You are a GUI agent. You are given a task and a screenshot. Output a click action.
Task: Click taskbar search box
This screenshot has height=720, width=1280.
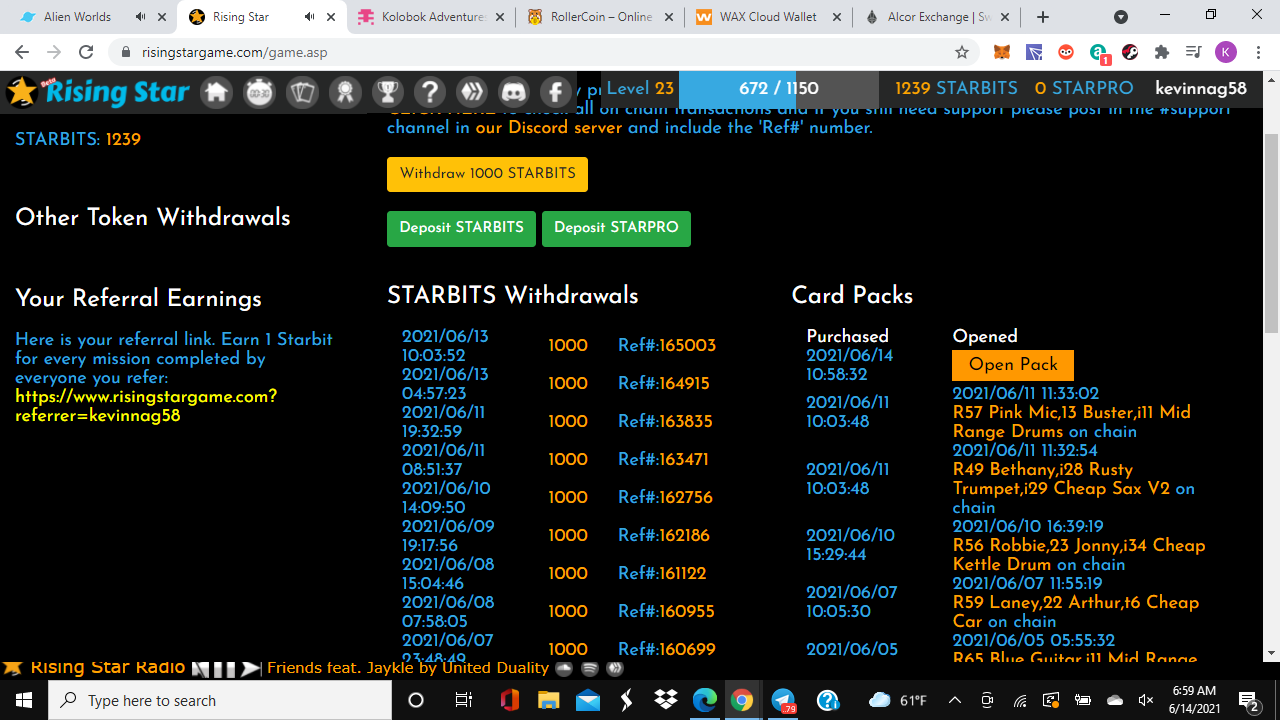click(220, 700)
